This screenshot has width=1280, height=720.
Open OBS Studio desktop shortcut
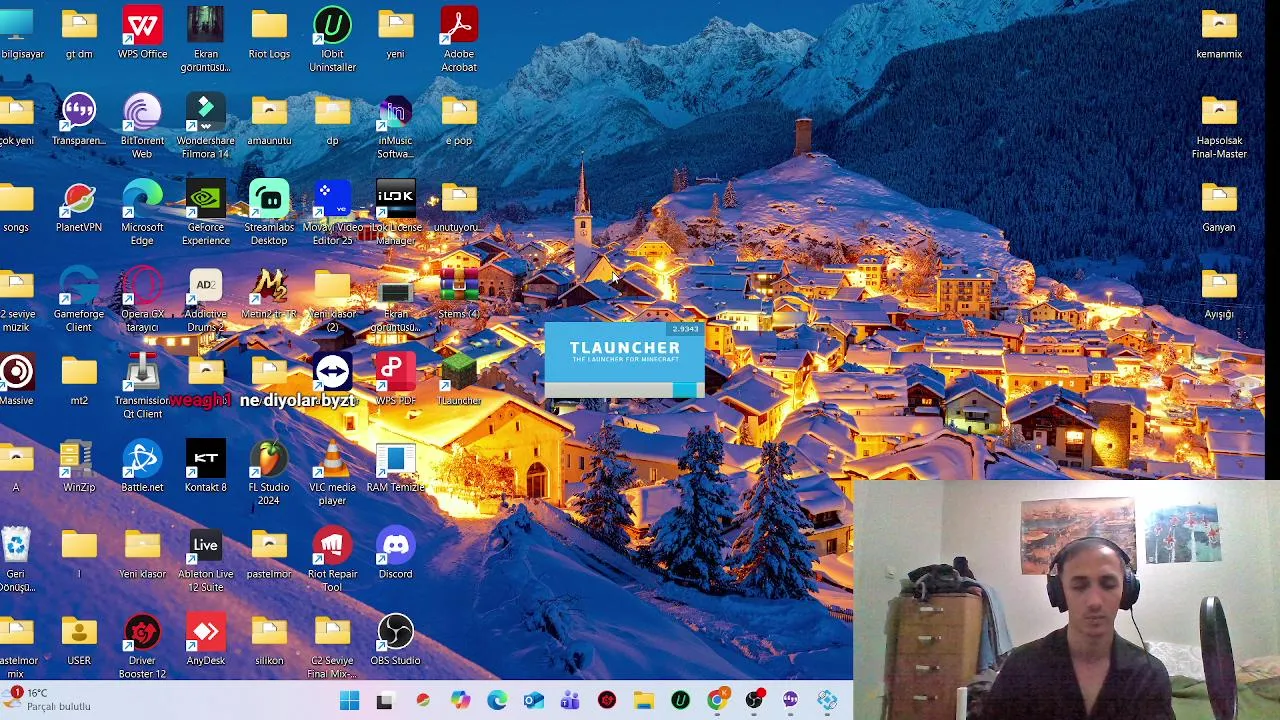(x=395, y=641)
